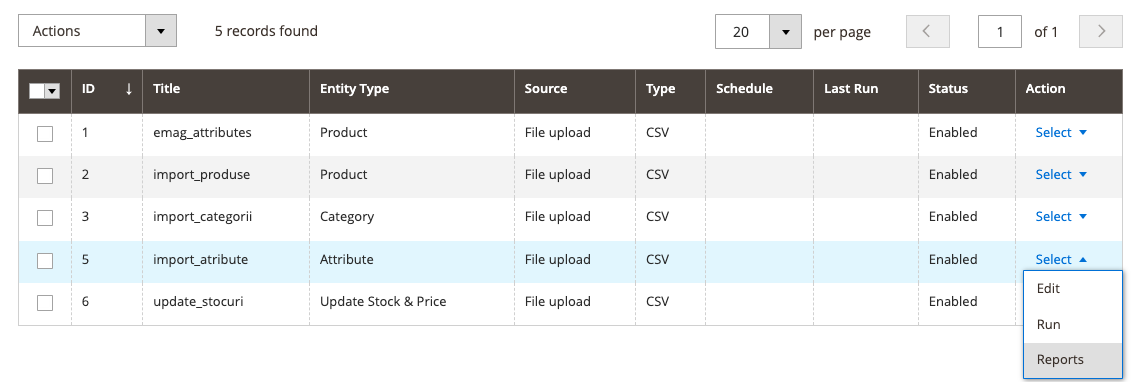Check the update_stocuri row checkbox
This screenshot has width=1136, height=382.
(x=45, y=302)
